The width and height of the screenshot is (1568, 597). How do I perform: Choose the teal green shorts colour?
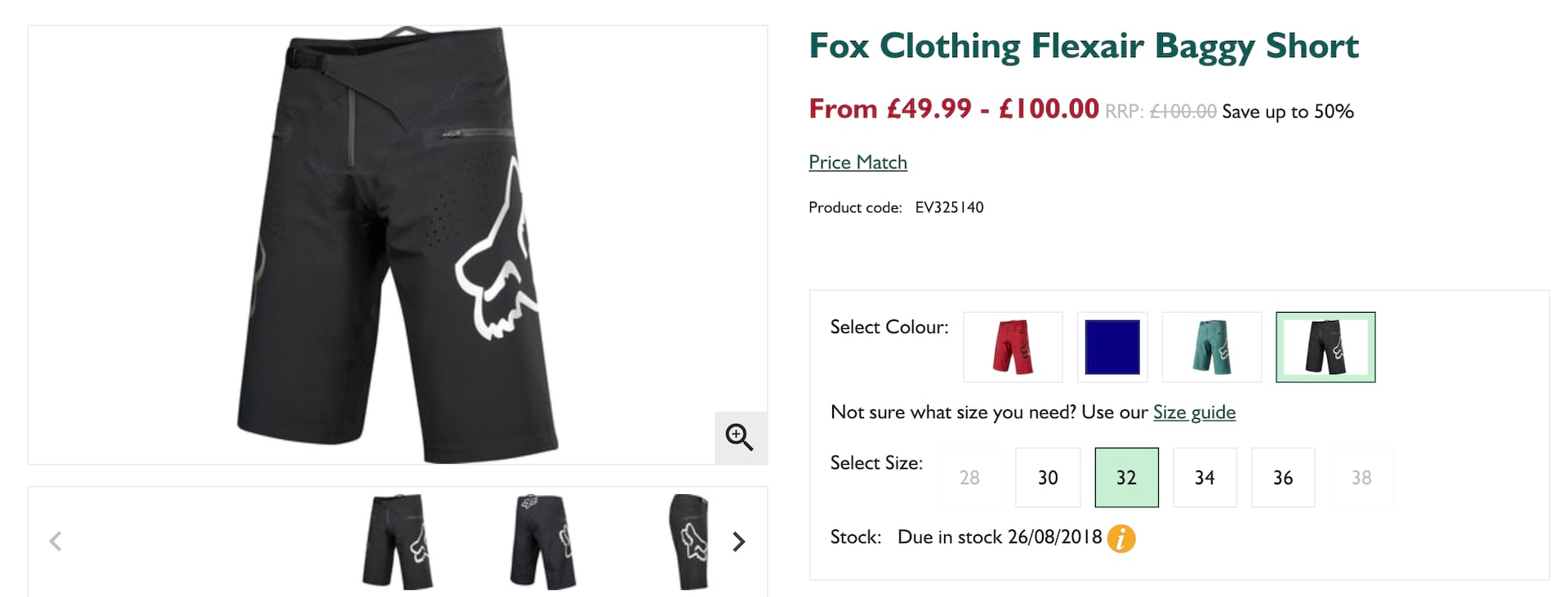coord(1211,347)
